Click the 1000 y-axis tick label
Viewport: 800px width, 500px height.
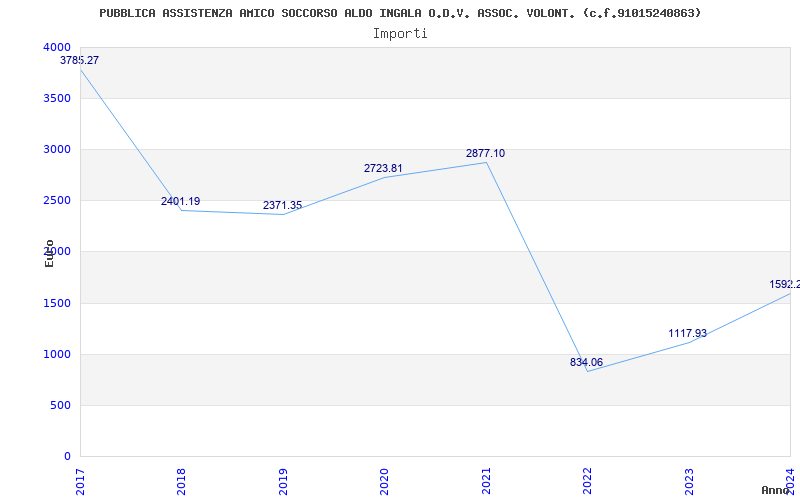57,355
